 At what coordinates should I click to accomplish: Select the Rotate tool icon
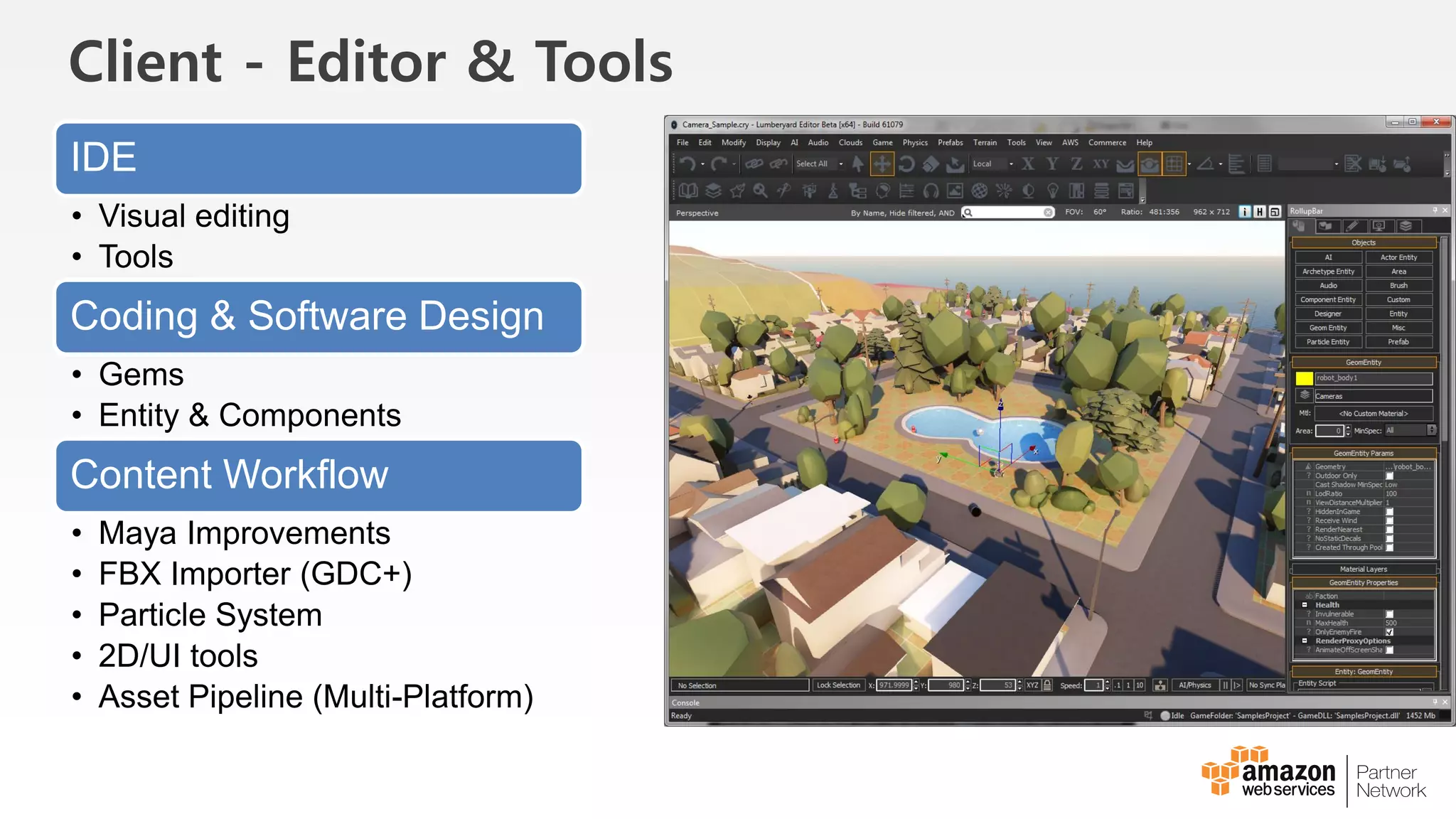click(x=906, y=164)
